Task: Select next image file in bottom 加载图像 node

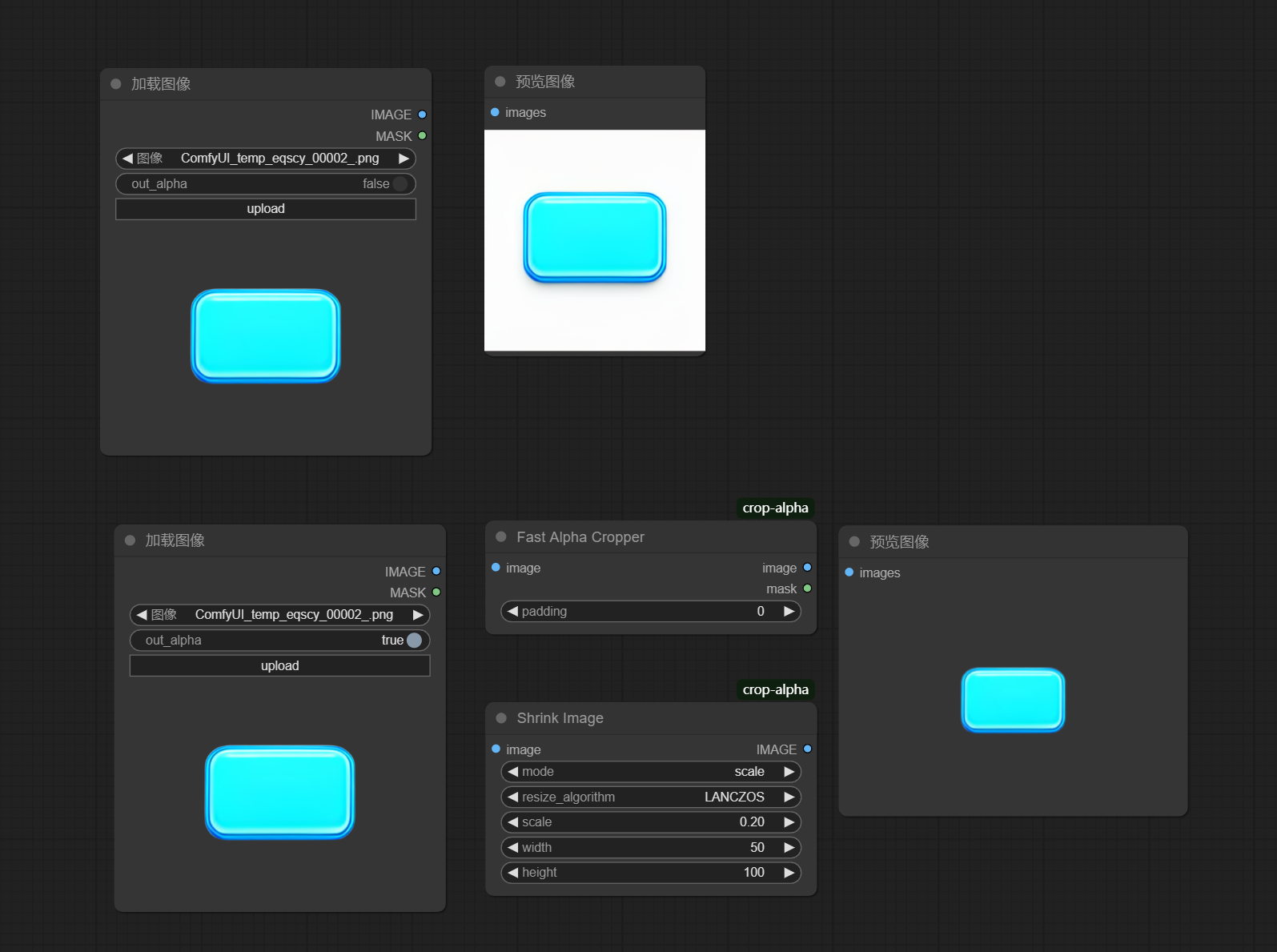Action: point(418,615)
